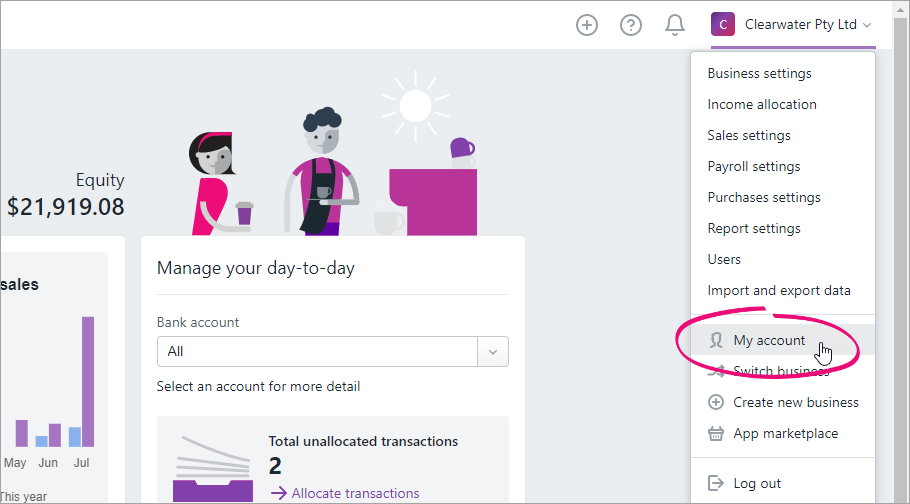Click the plus create-new icon in header
910x504 pixels.
pyautogui.click(x=587, y=25)
